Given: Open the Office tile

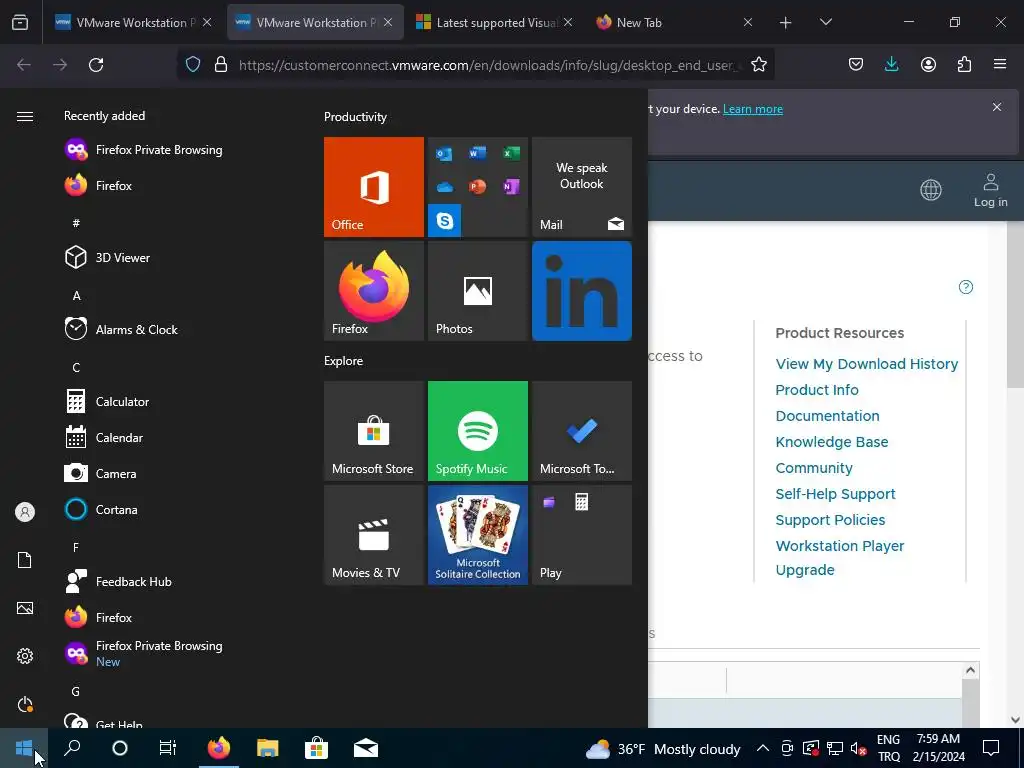Looking at the screenshot, I should point(374,187).
